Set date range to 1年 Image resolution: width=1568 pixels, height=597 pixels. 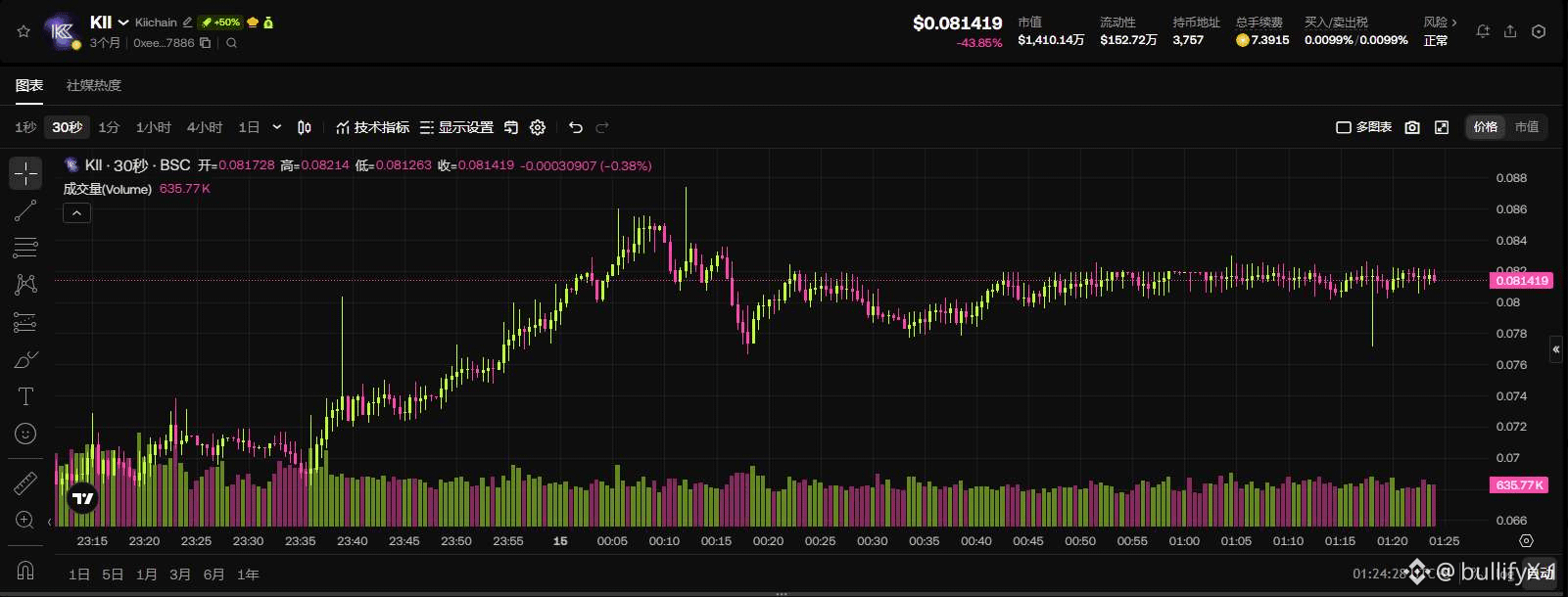tap(248, 574)
